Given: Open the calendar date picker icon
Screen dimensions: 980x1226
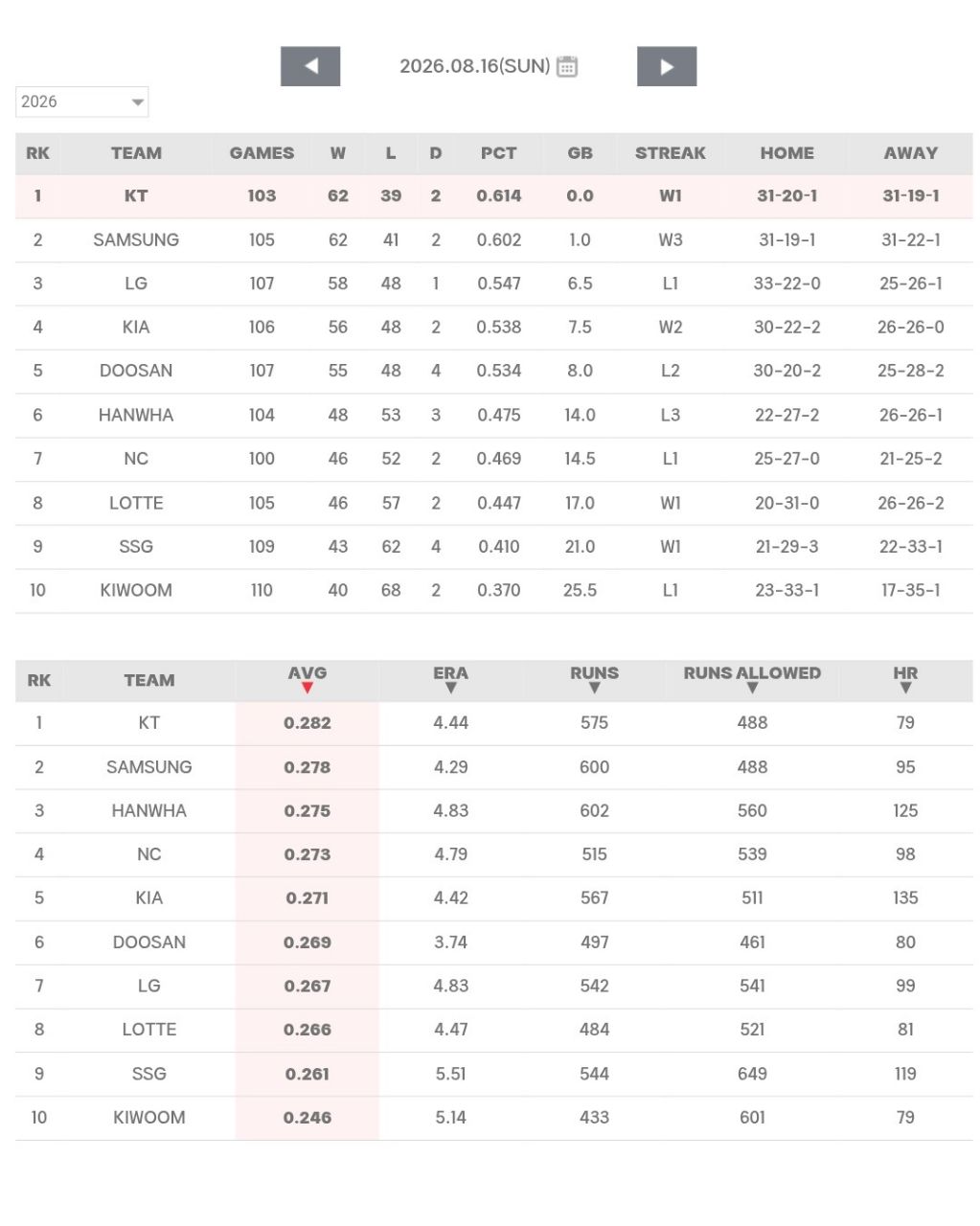Looking at the screenshot, I should click(x=567, y=66).
